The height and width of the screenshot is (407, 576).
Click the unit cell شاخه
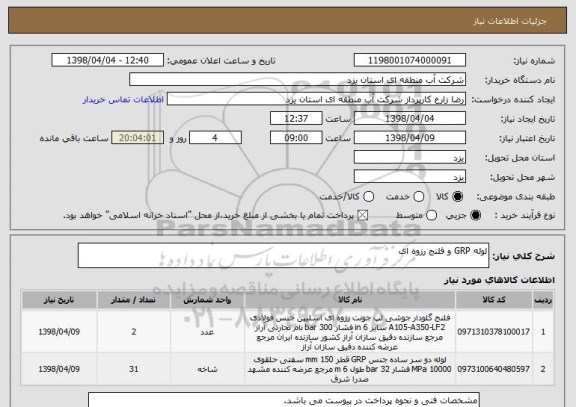point(207,369)
